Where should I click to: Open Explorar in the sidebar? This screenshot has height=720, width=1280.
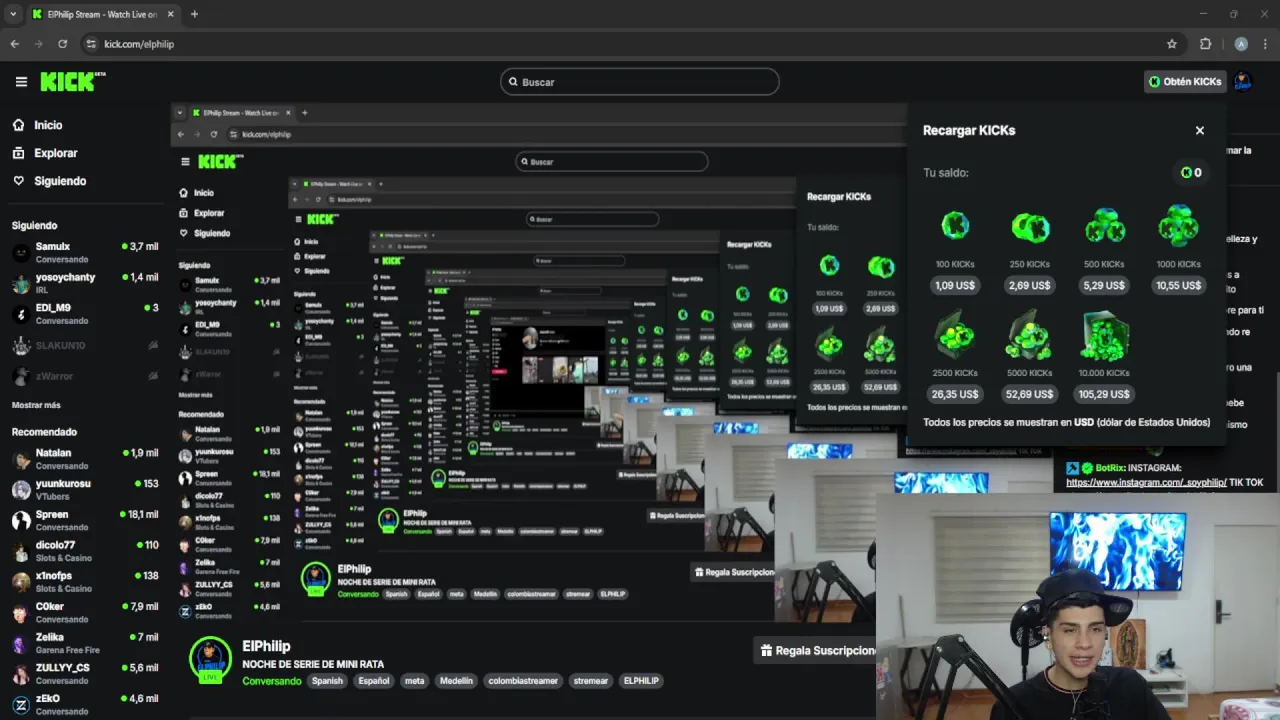click(44, 153)
